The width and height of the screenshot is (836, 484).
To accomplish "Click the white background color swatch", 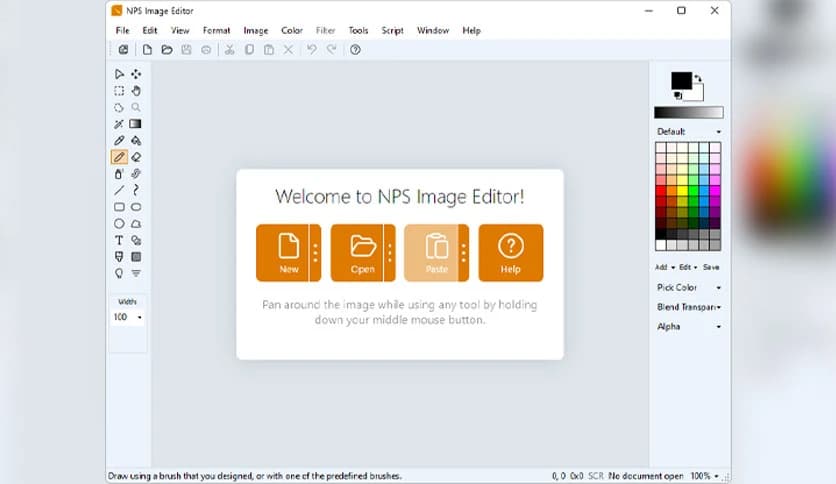I will pos(696,94).
